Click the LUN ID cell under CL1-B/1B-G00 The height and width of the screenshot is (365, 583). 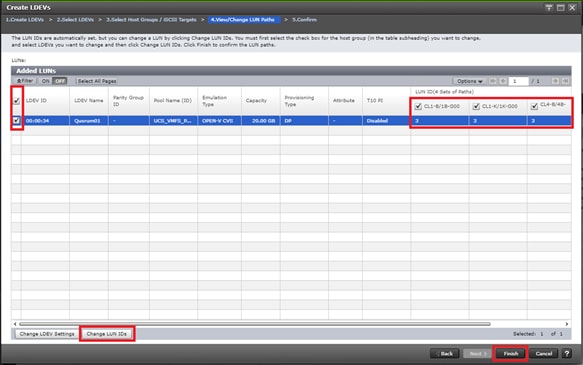click(x=440, y=121)
